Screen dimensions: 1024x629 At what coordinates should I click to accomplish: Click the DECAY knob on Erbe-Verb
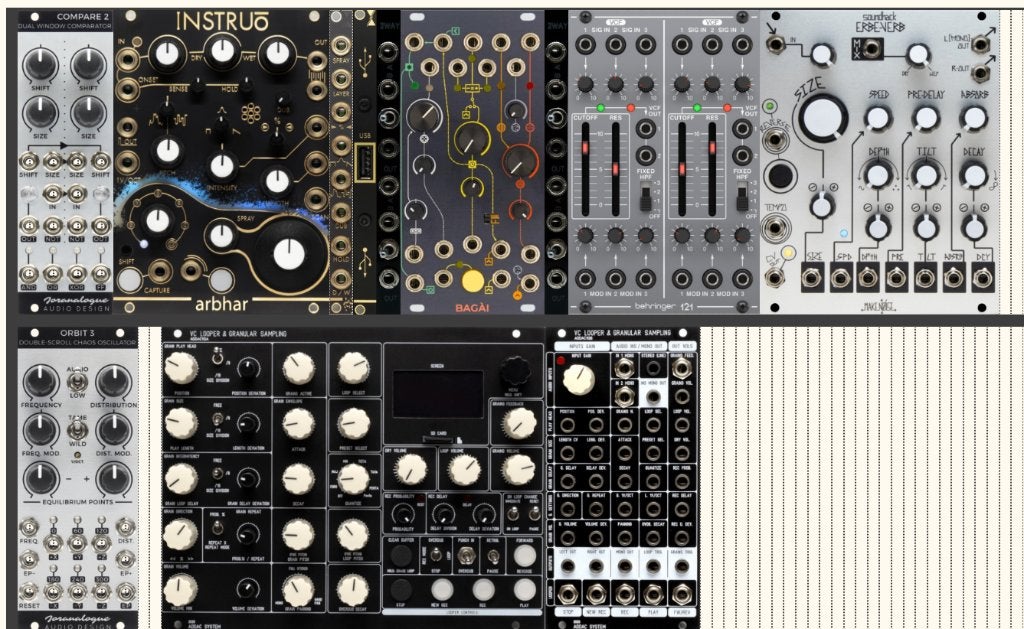pyautogui.click(x=974, y=175)
